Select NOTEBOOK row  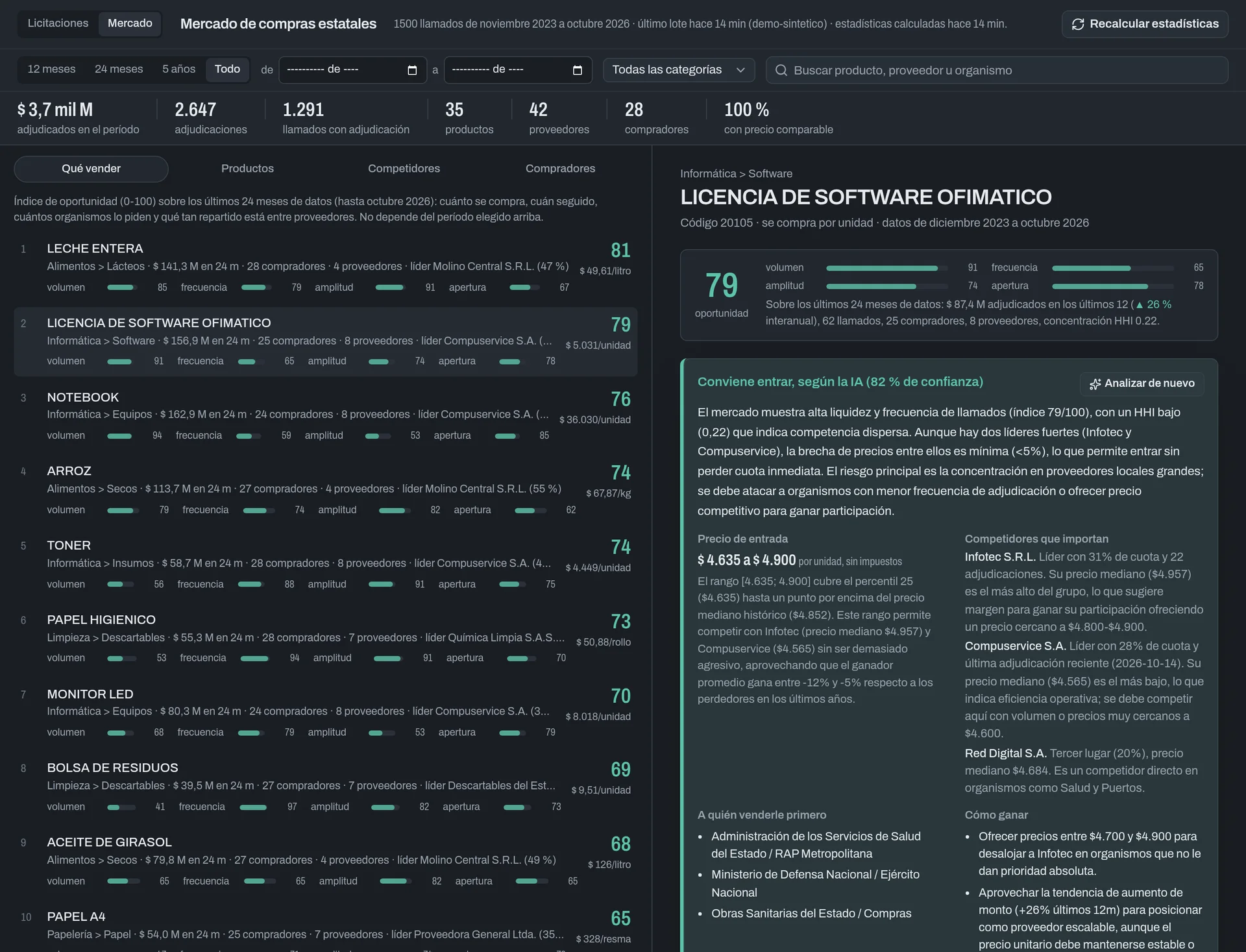click(x=326, y=416)
